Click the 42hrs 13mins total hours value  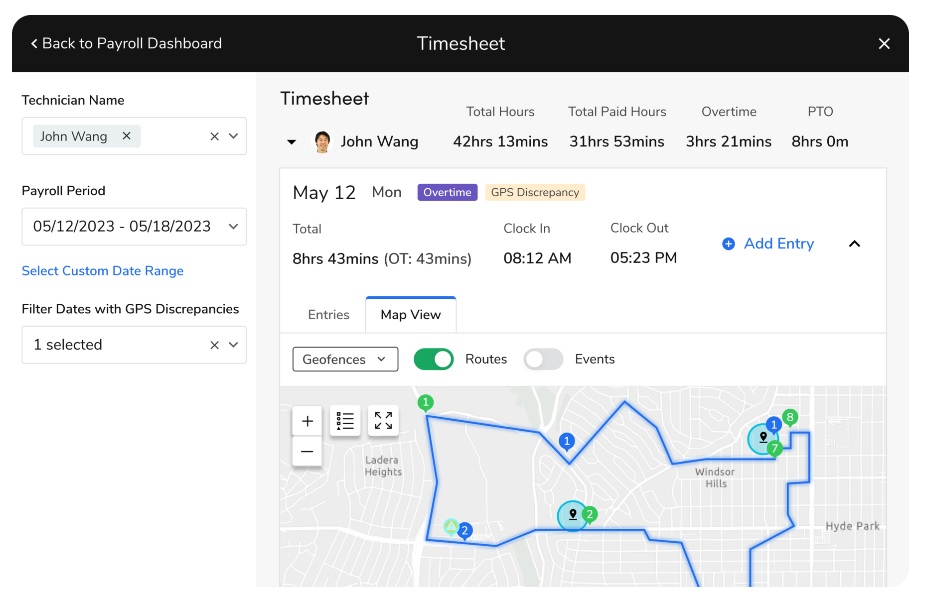pyautogui.click(x=500, y=142)
